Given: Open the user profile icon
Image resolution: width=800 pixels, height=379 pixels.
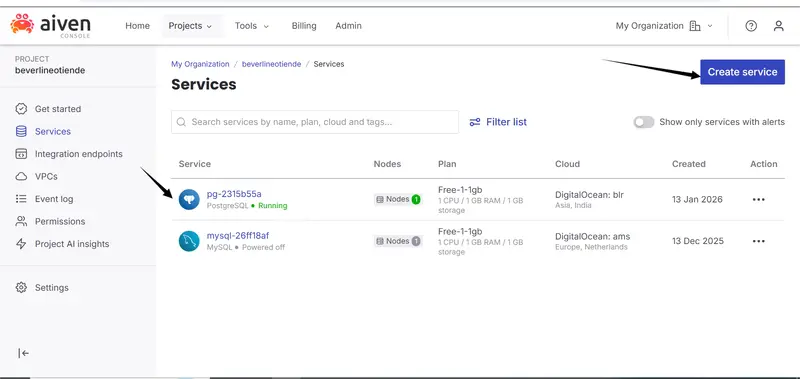Looking at the screenshot, I should pyautogui.click(x=779, y=26).
